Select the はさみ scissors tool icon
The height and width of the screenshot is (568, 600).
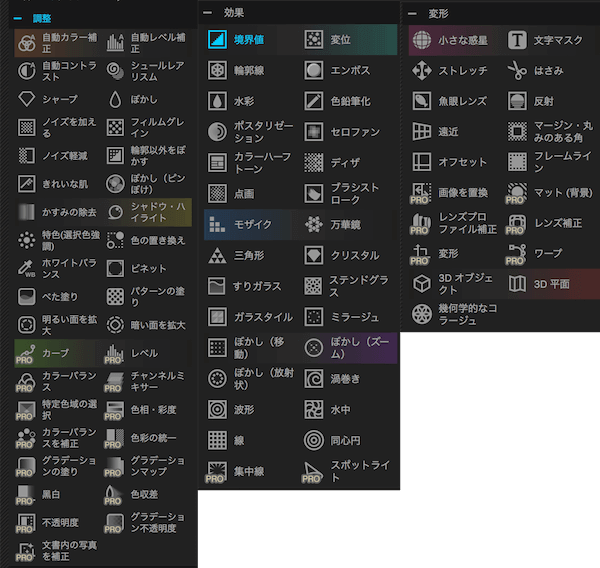click(x=517, y=70)
